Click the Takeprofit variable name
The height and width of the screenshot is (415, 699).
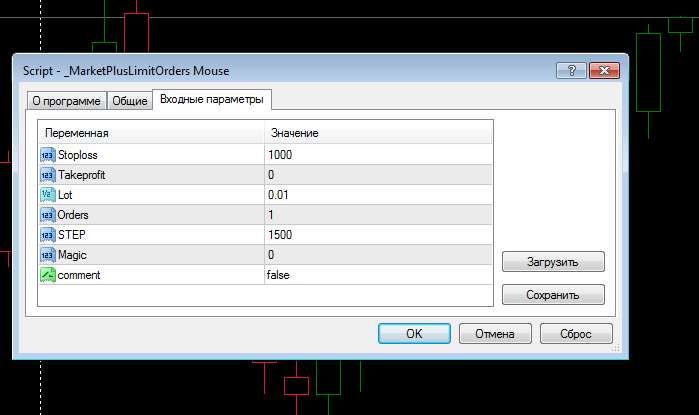pyautogui.click(x=82, y=175)
